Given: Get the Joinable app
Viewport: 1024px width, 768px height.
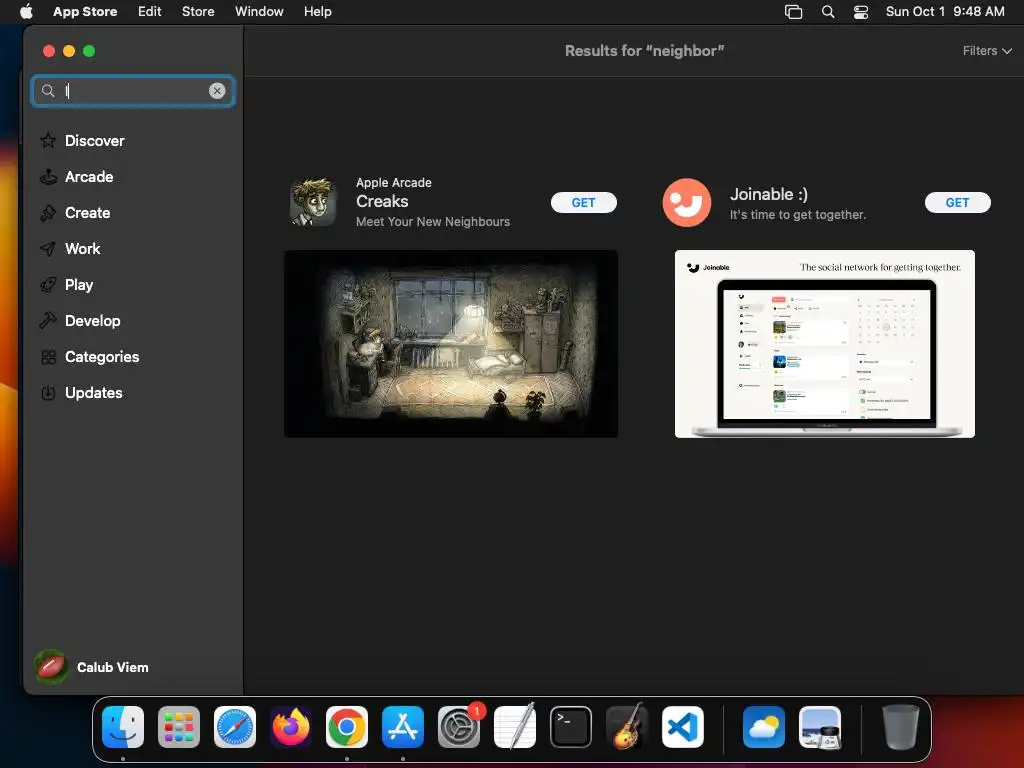Looking at the screenshot, I should [x=957, y=202].
